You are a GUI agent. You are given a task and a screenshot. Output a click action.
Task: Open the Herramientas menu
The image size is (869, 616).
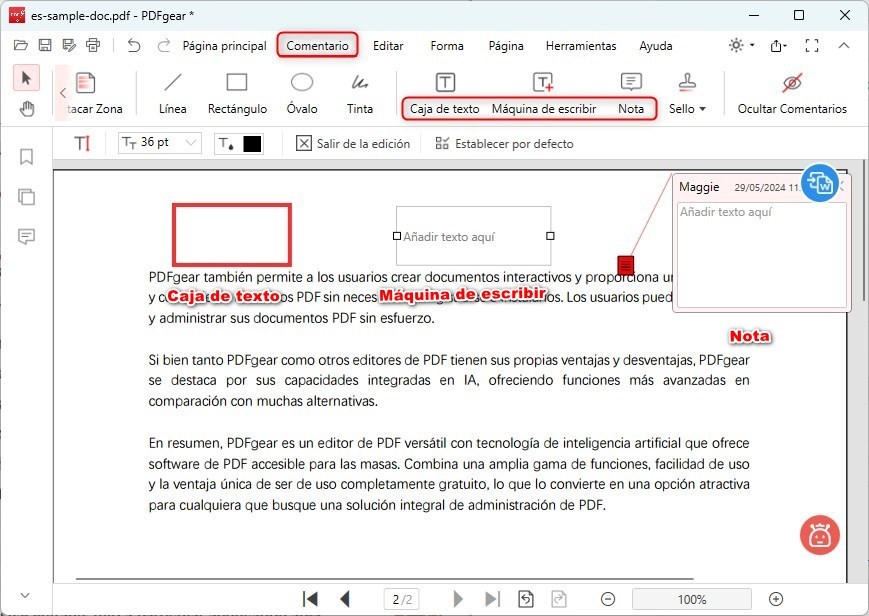580,46
